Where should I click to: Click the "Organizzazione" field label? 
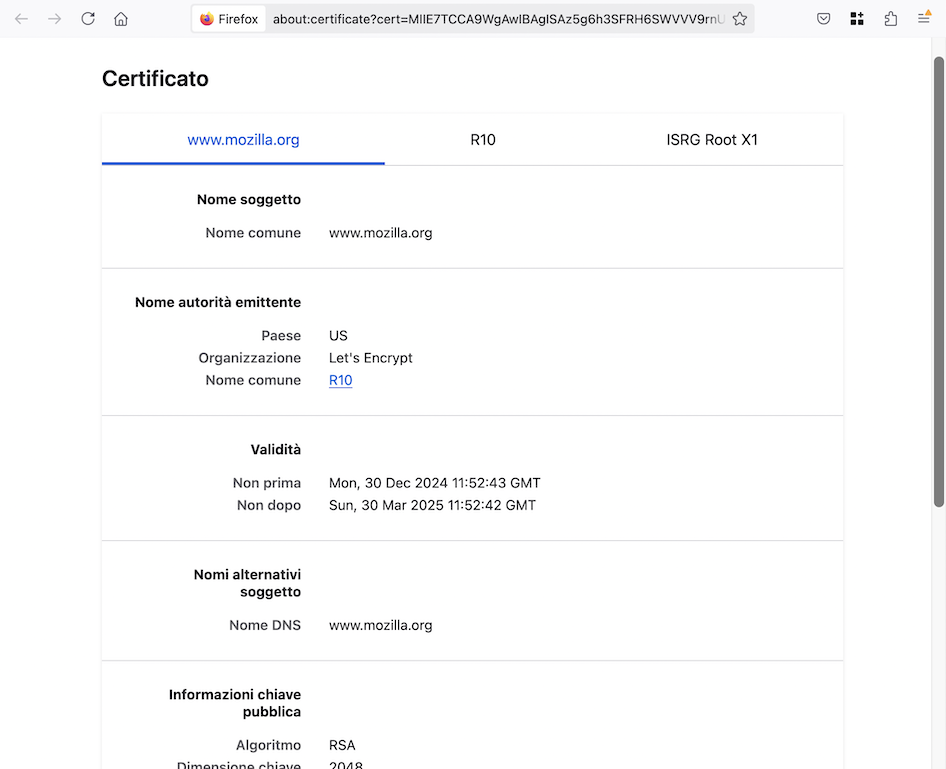click(x=250, y=358)
